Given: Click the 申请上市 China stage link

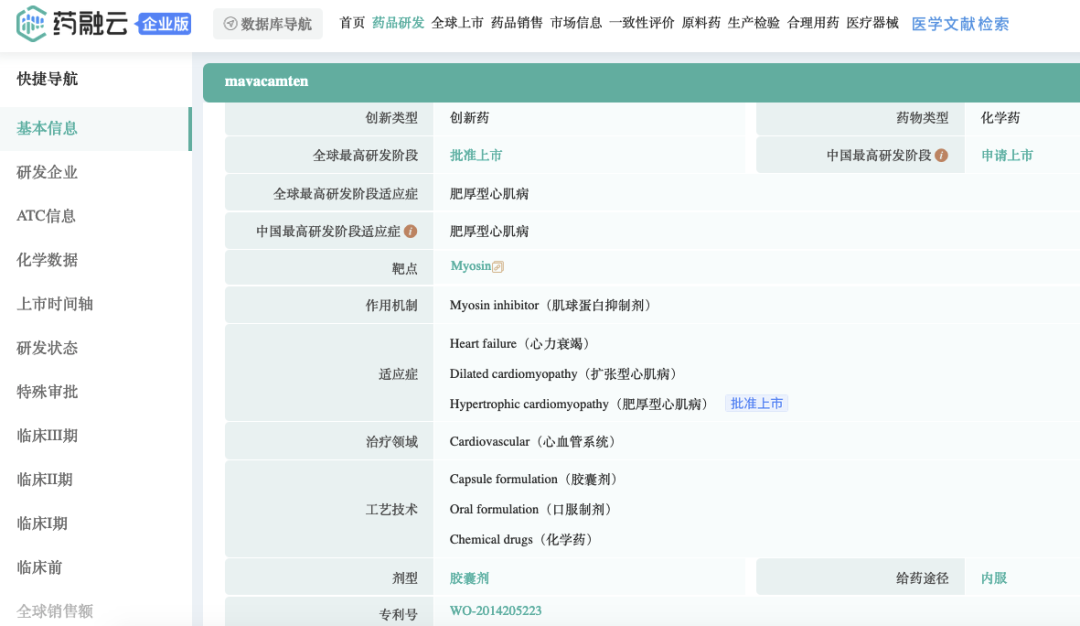Looking at the screenshot, I should (x=1006, y=155).
